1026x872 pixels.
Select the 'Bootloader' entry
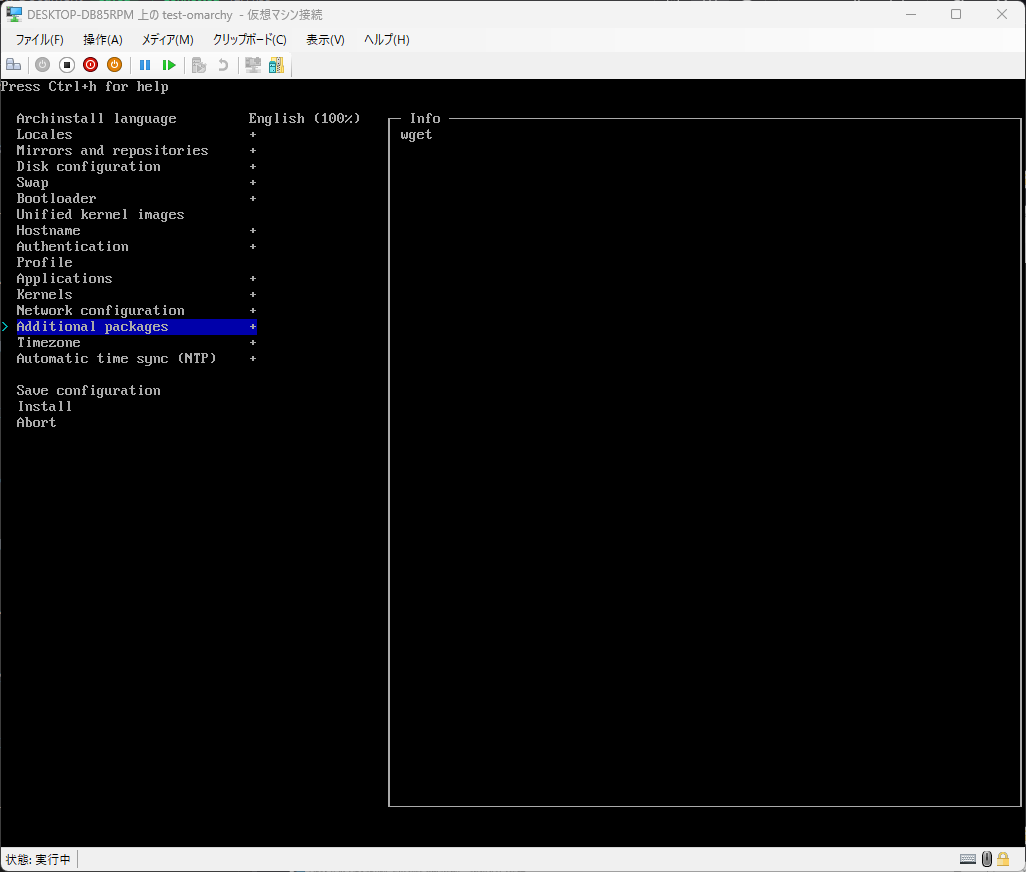click(x=56, y=198)
